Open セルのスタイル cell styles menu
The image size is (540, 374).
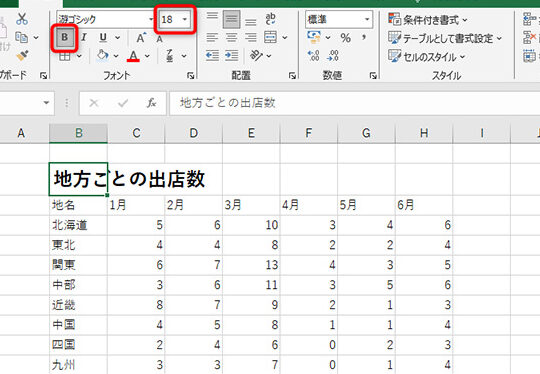pyautogui.click(x=426, y=57)
